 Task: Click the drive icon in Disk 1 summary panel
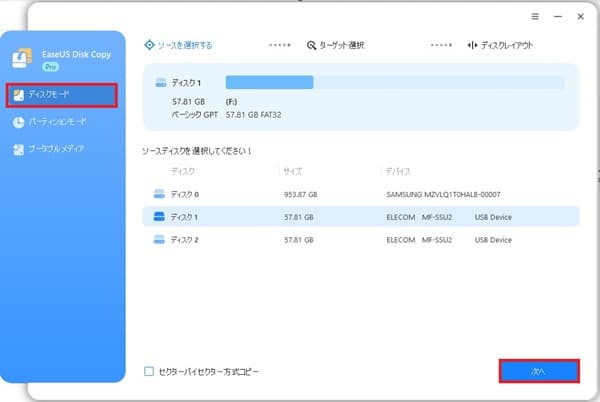click(161, 82)
